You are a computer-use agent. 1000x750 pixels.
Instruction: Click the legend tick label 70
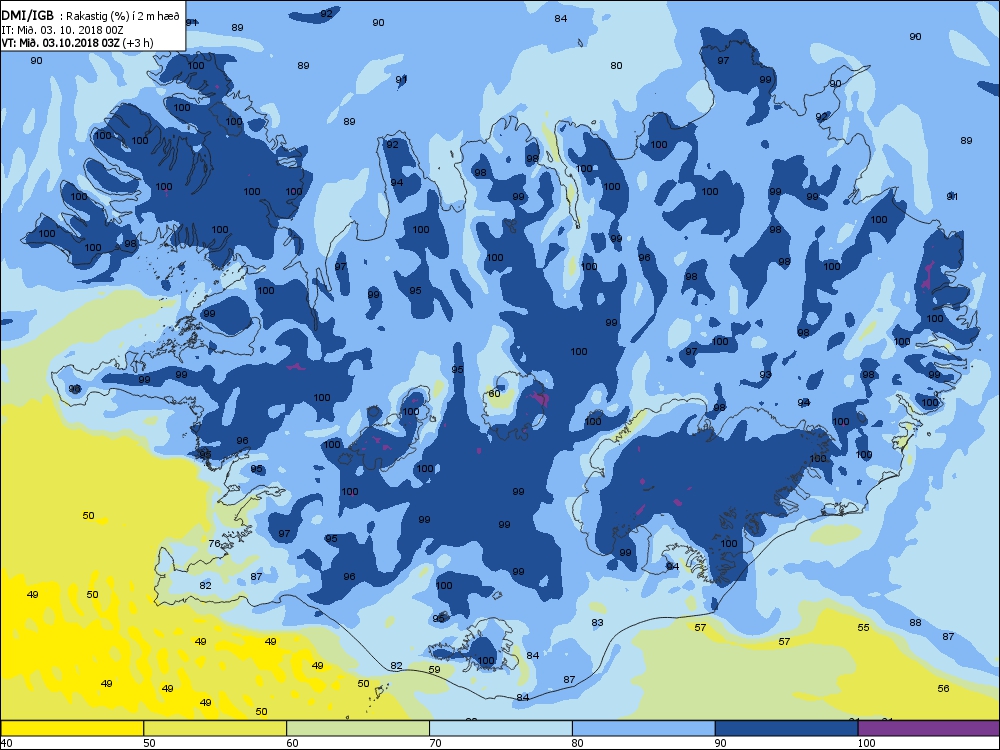click(435, 743)
